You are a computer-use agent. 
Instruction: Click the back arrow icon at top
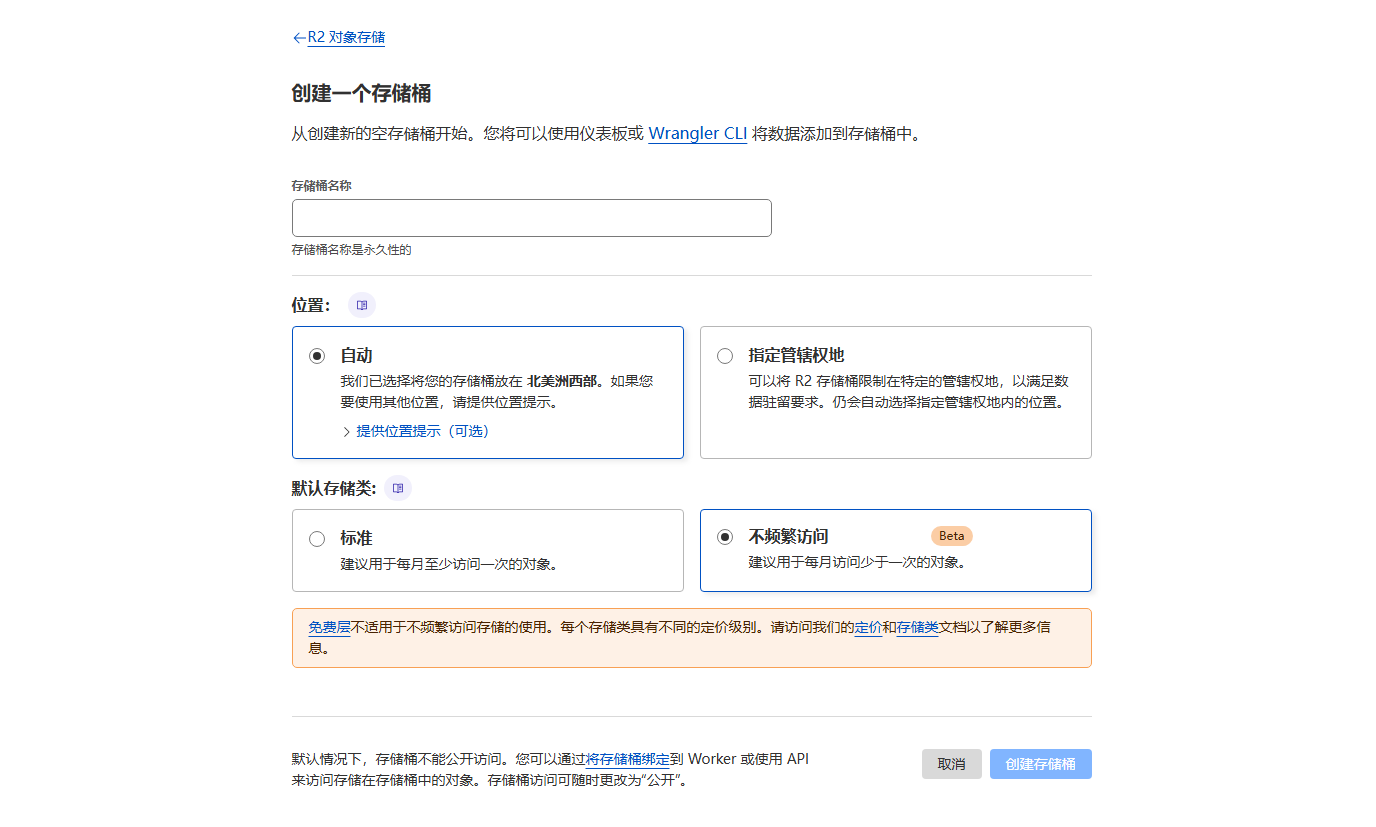pos(299,38)
